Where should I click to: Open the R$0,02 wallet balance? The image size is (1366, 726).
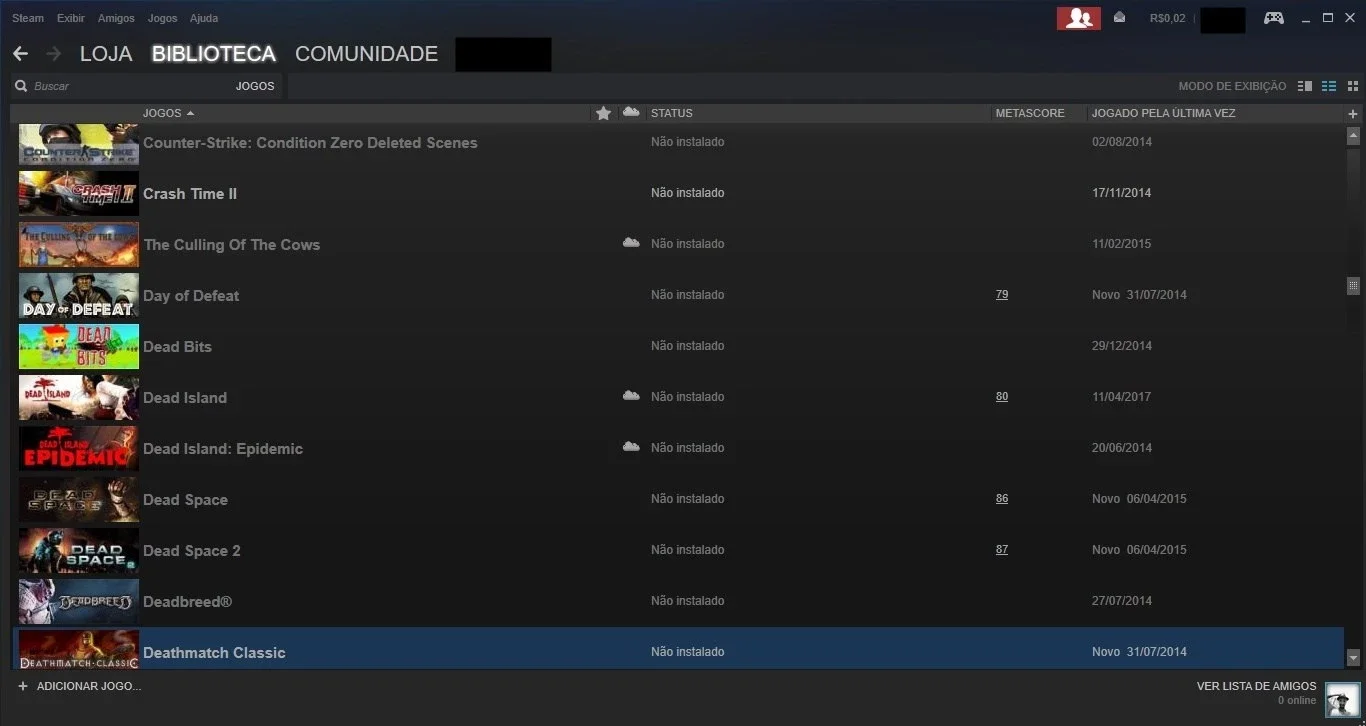pos(1168,18)
